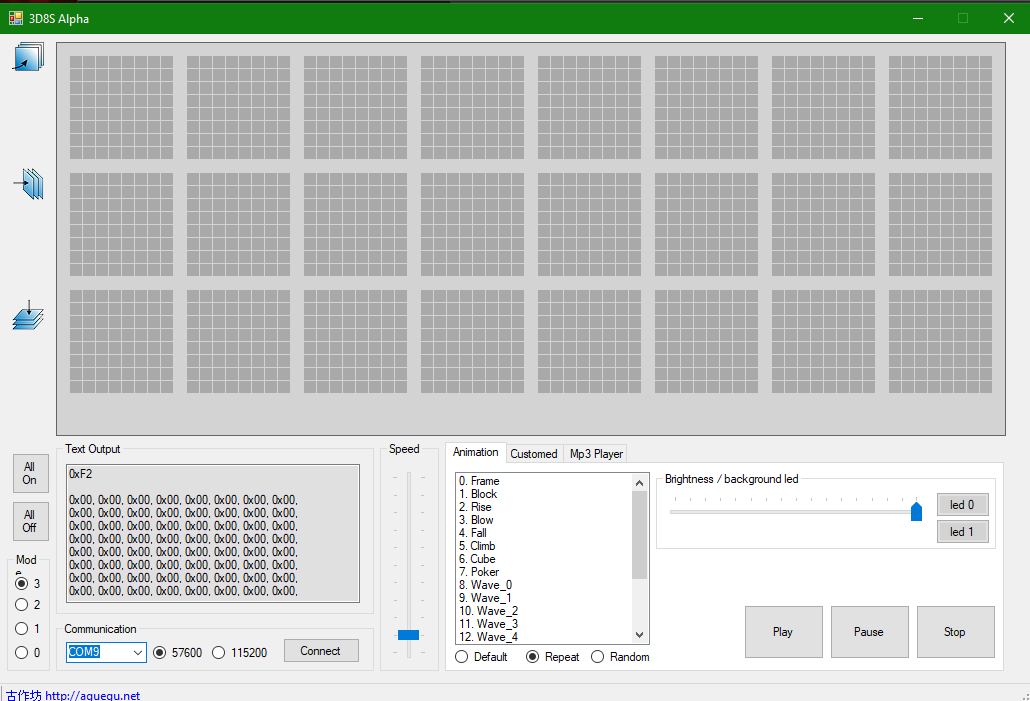Select '6. Cube' in the animation list
This screenshot has width=1030, height=701.
click(544, 559)
